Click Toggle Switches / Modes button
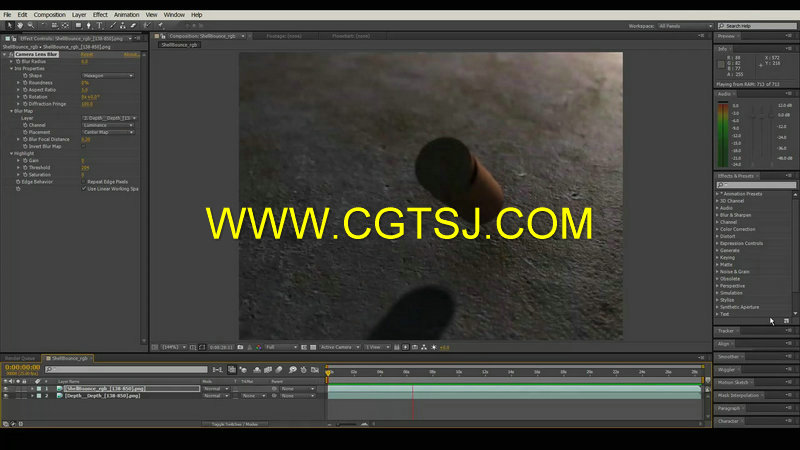The width and height of the screenshot is (800, 450). pyautogui.click(x=235, y=424)
